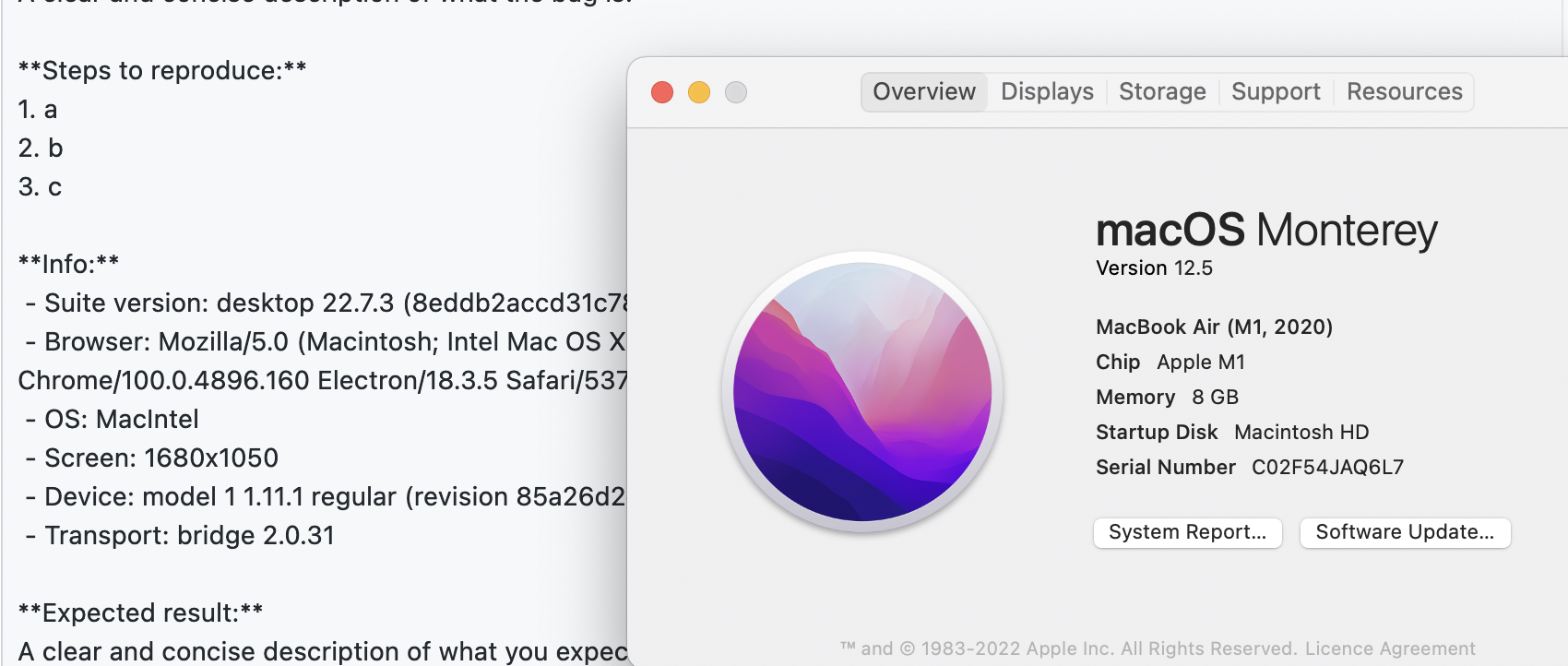Minimize the About This Mac window
This screenshot has width=1568, height=666.
[699, 92]
